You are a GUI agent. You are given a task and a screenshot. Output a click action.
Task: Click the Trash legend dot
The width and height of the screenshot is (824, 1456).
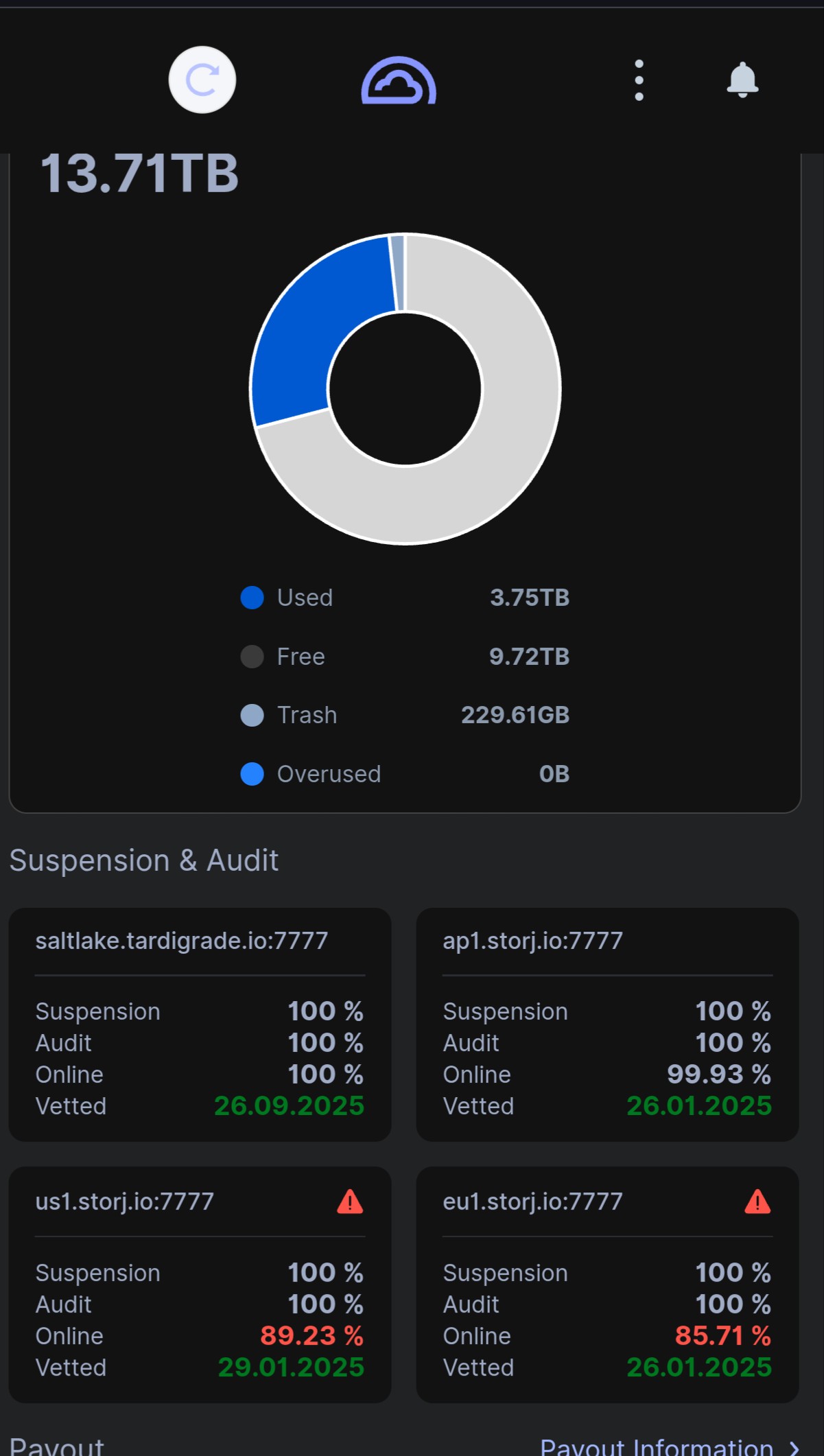252,715
